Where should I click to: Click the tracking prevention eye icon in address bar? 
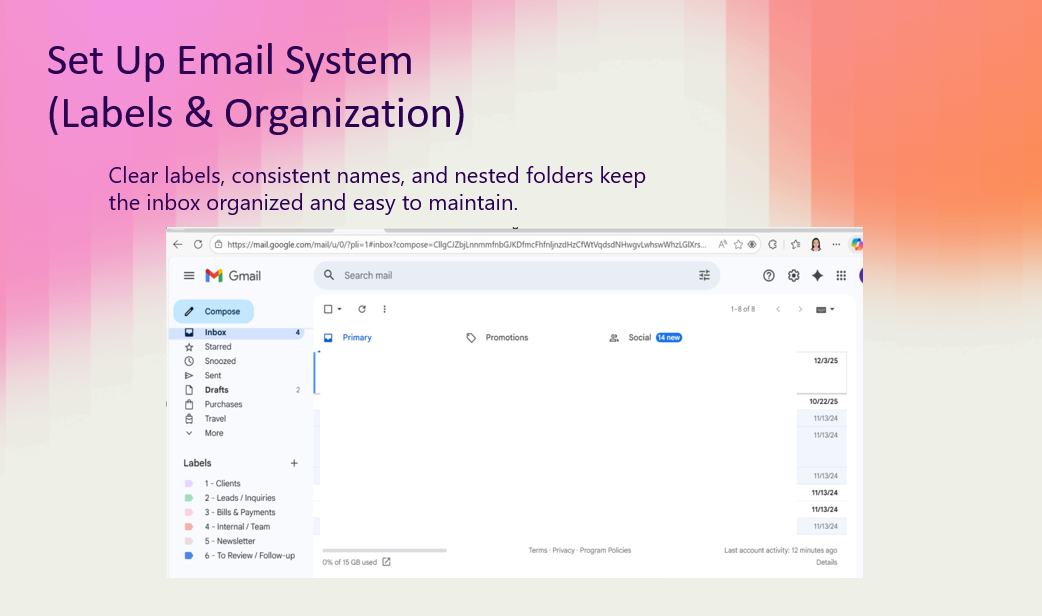pyautogui.click(x=752, y=245)
